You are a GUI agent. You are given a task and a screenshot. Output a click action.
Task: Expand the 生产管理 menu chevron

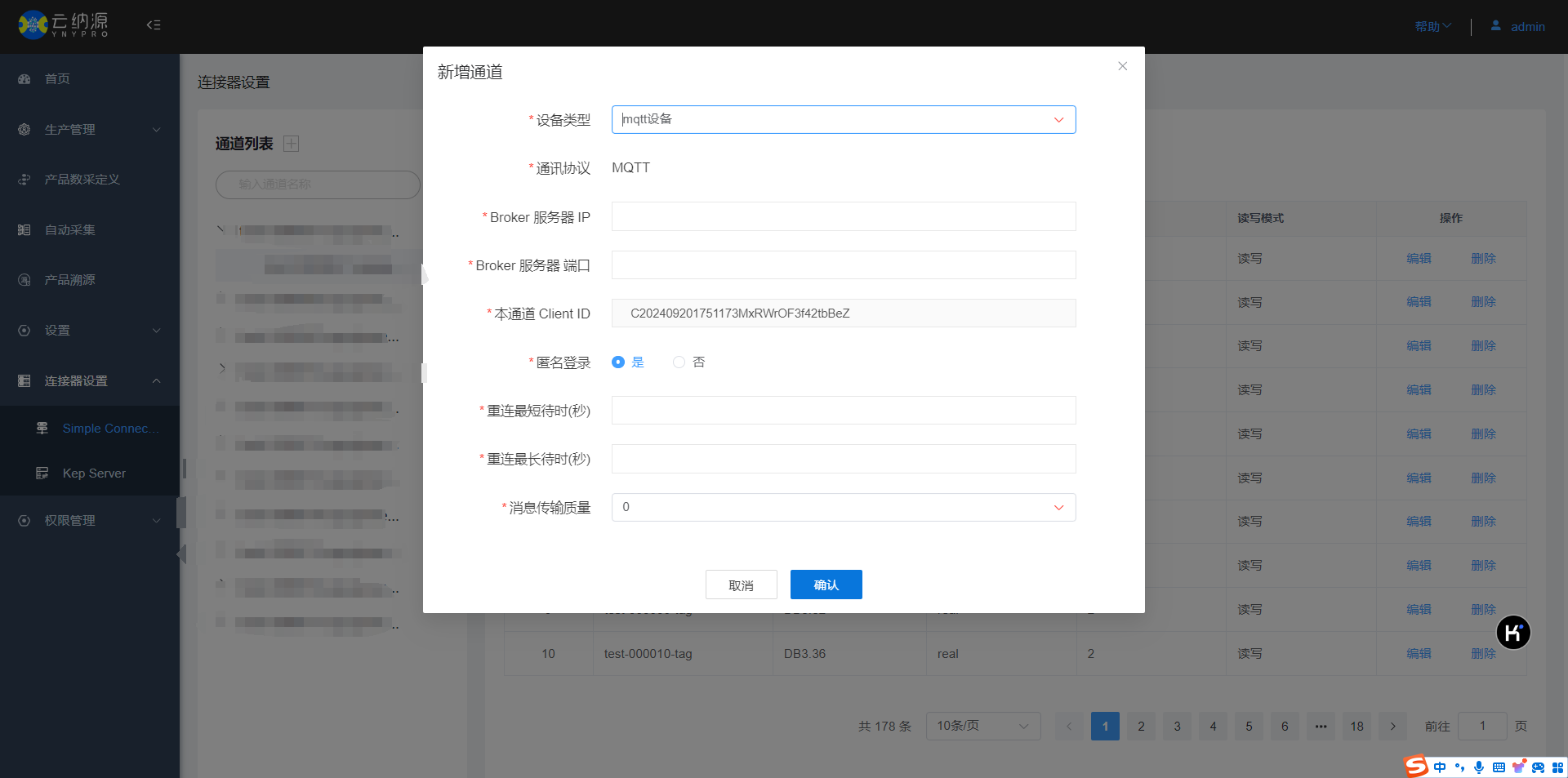156,130
